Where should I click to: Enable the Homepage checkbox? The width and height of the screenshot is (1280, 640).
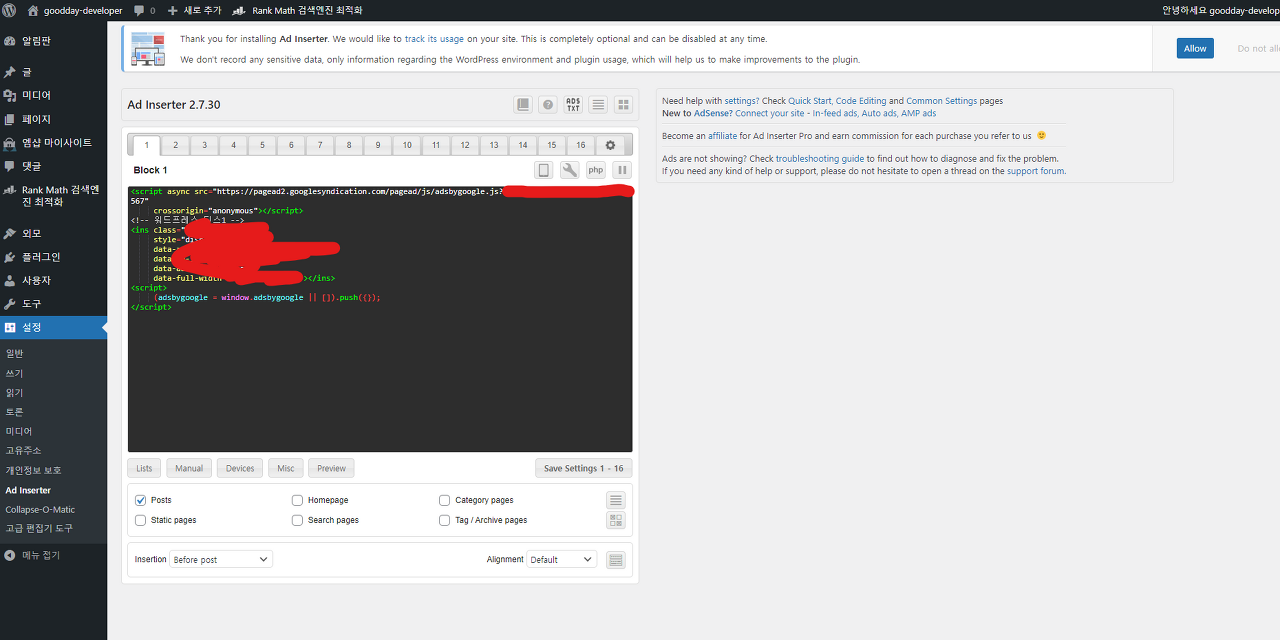297,500
